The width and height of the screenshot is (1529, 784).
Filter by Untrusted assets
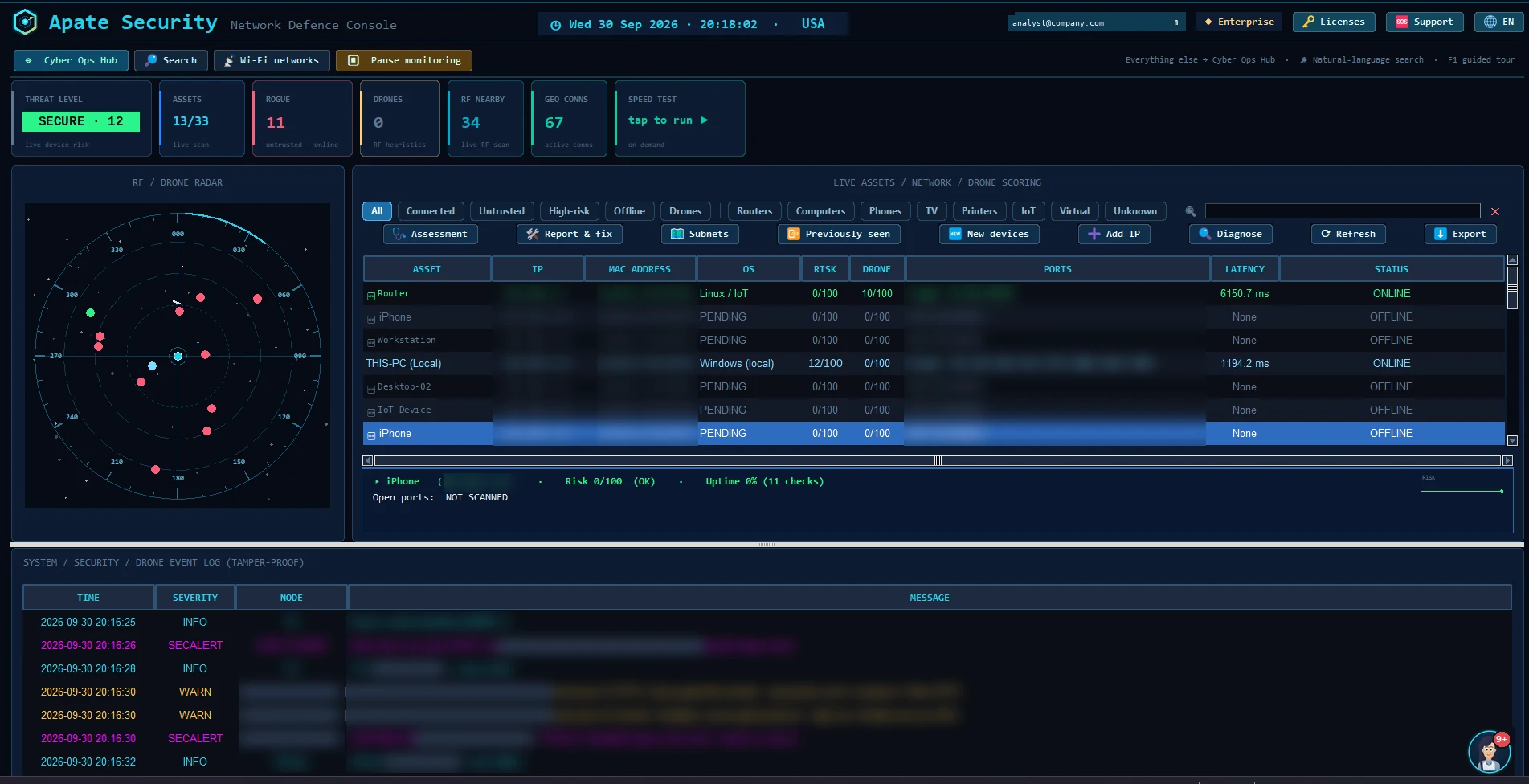501,211
